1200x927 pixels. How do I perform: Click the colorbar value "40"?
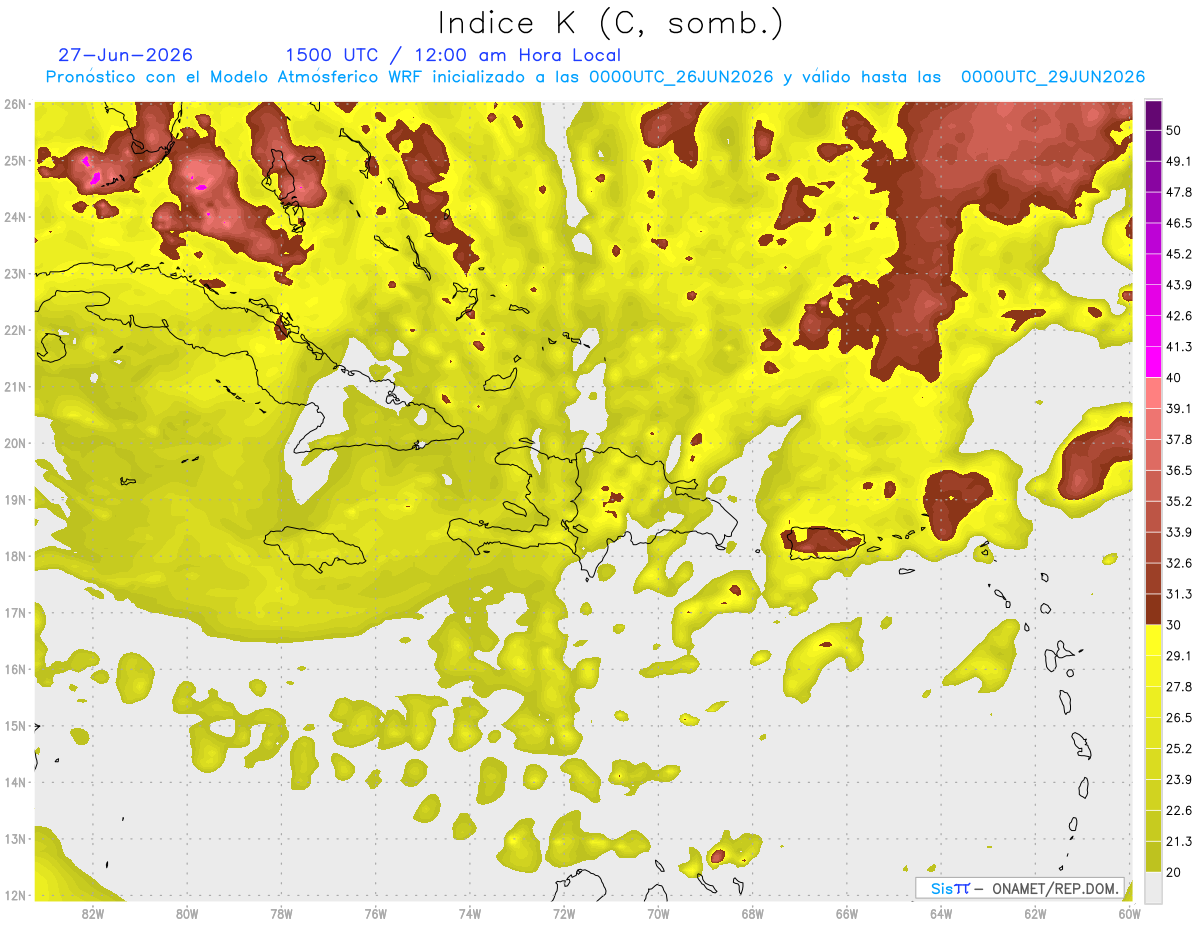(x=1175, y=377)
